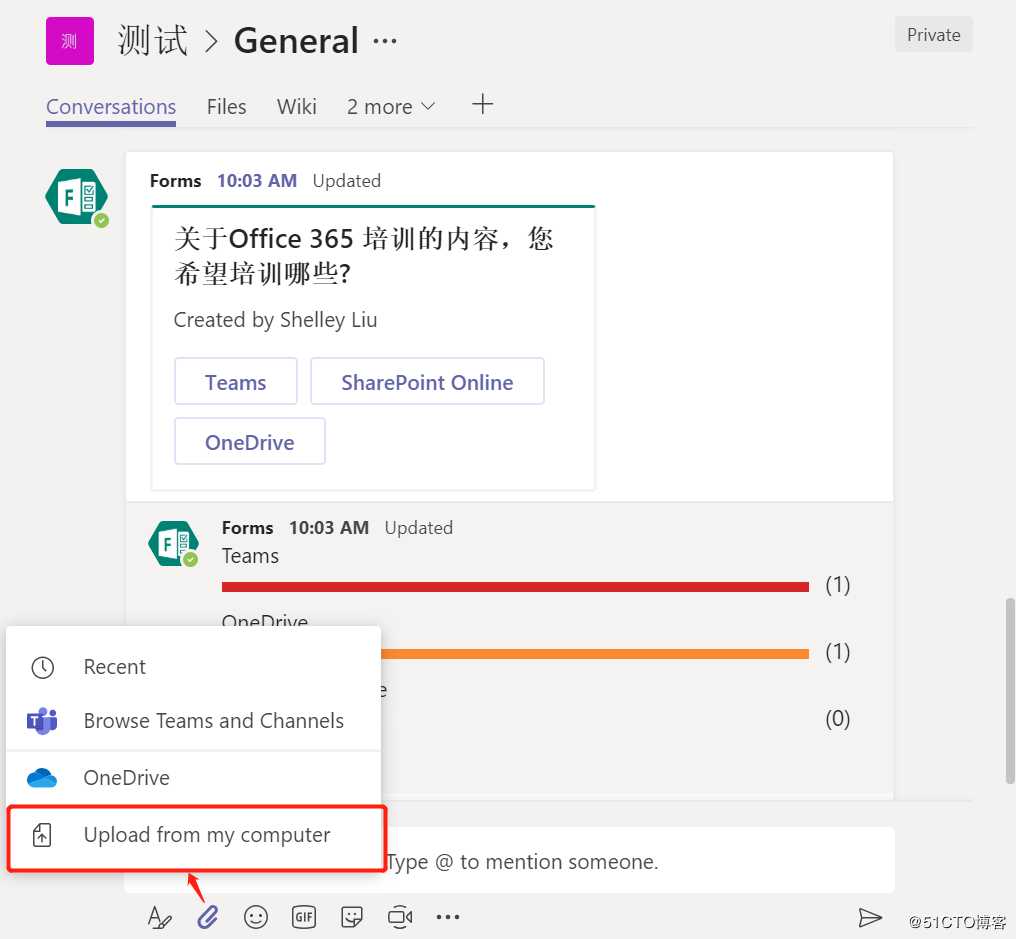
Task: Click the message compose box
Action: point(640,861)
